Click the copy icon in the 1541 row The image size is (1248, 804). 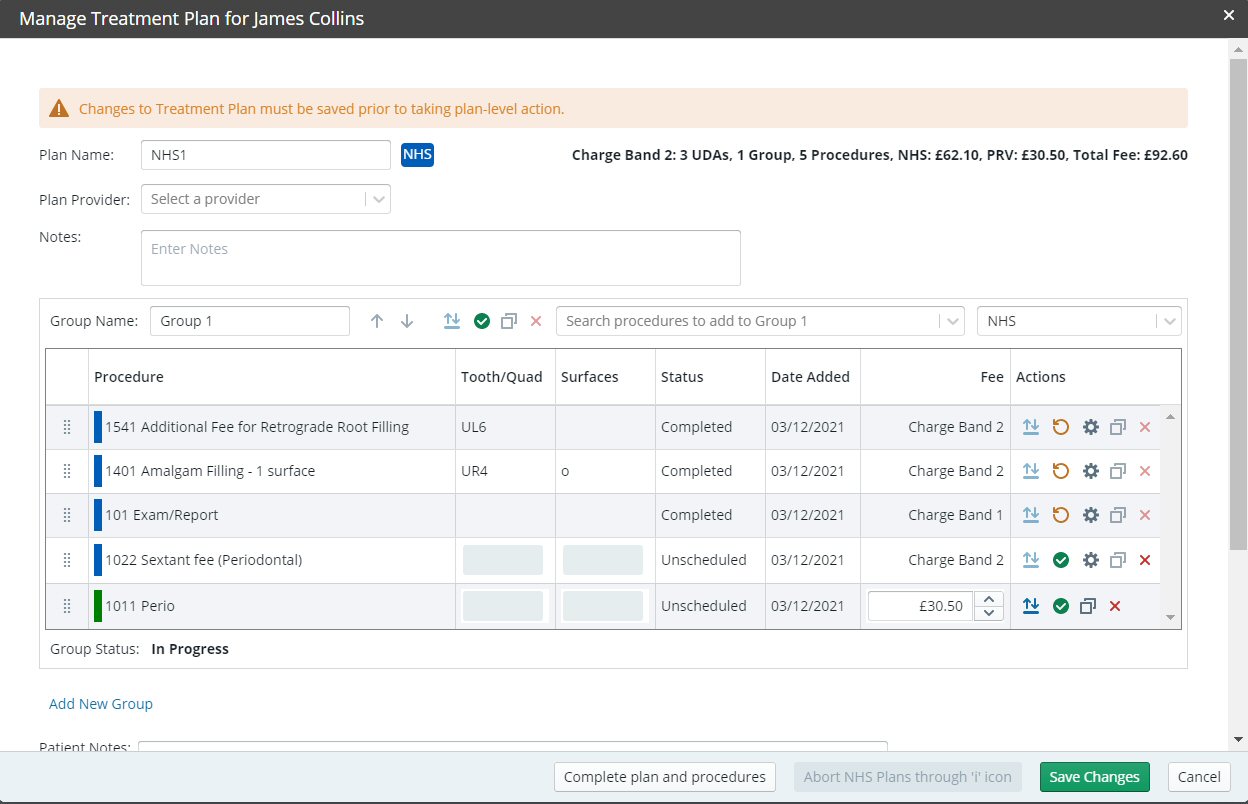point(1118,427)
